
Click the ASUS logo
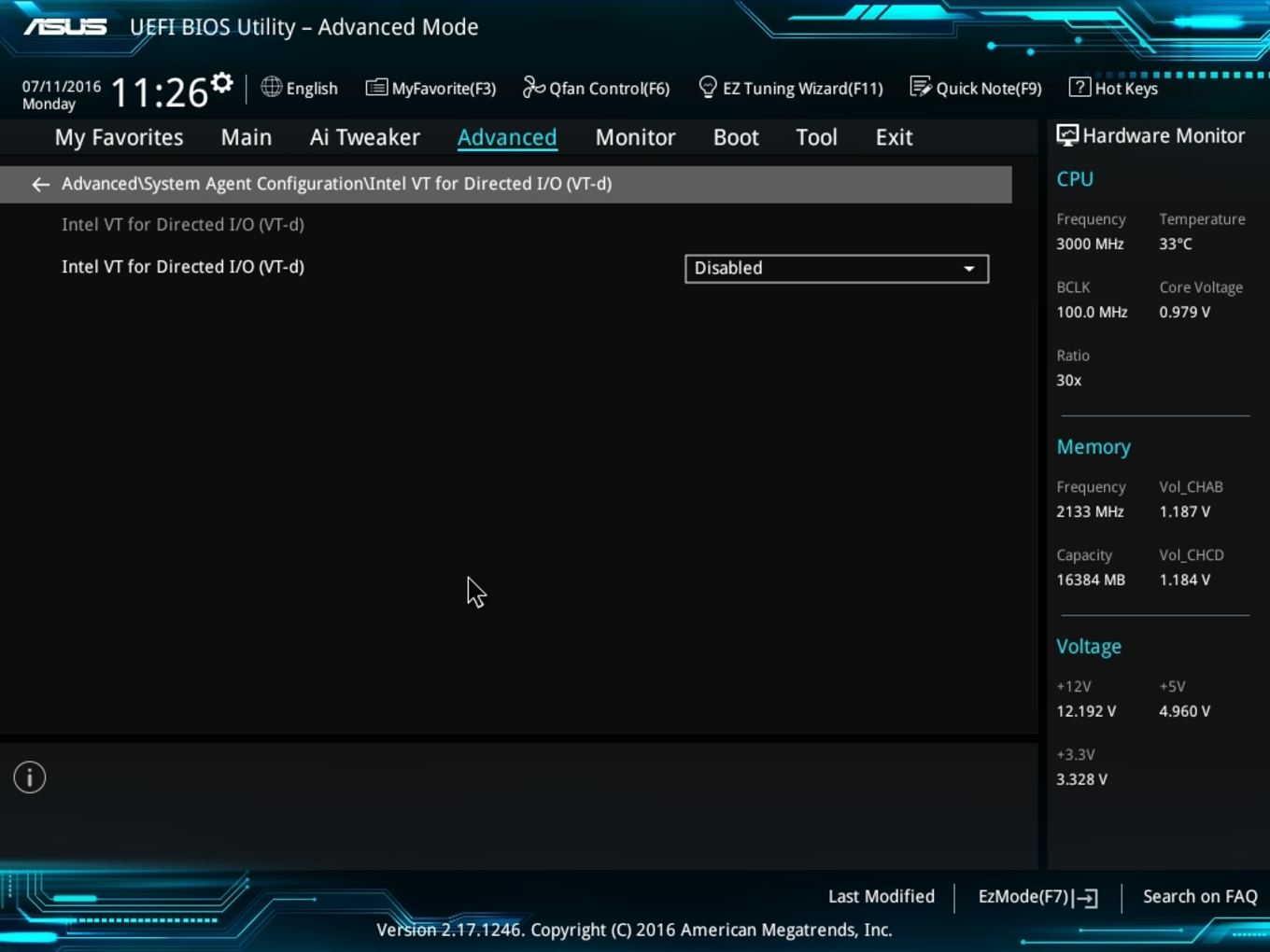pos(65,27)
